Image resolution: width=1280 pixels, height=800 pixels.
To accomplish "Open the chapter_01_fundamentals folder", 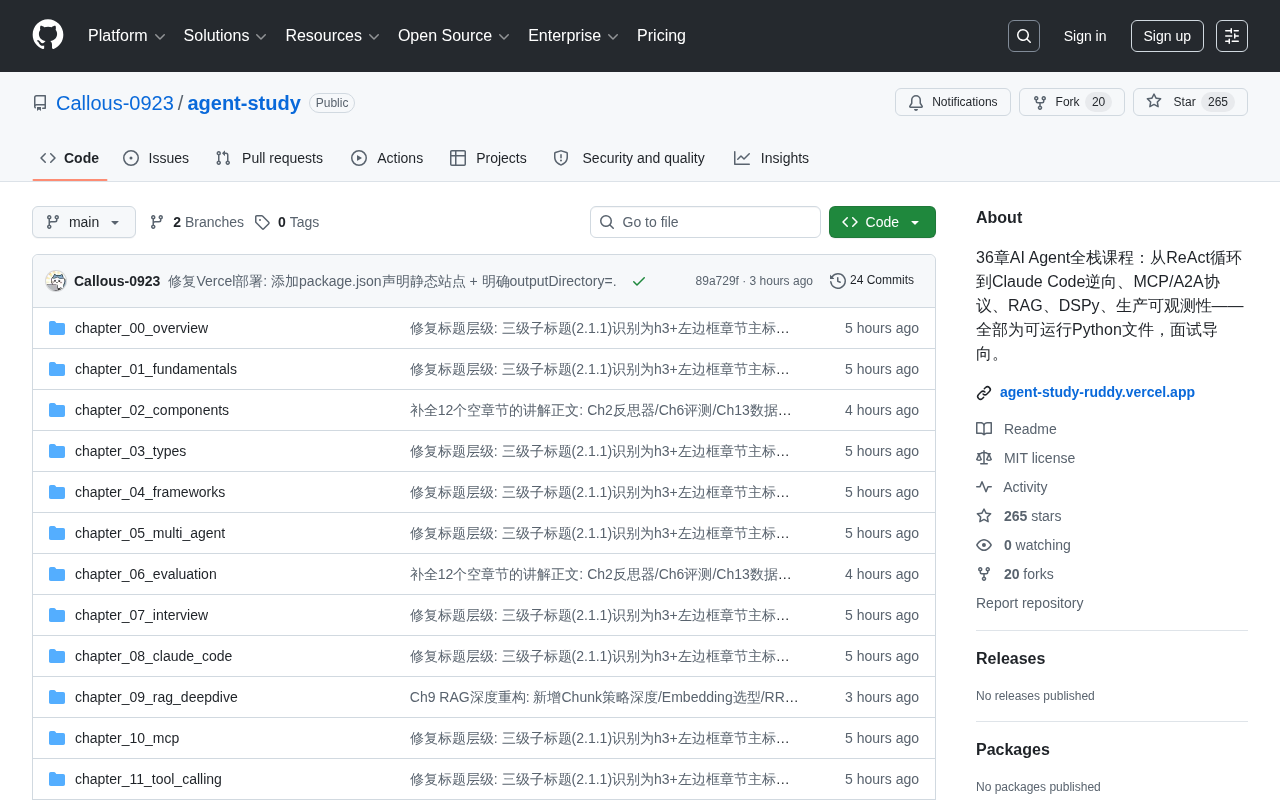I will coord(156,369).
